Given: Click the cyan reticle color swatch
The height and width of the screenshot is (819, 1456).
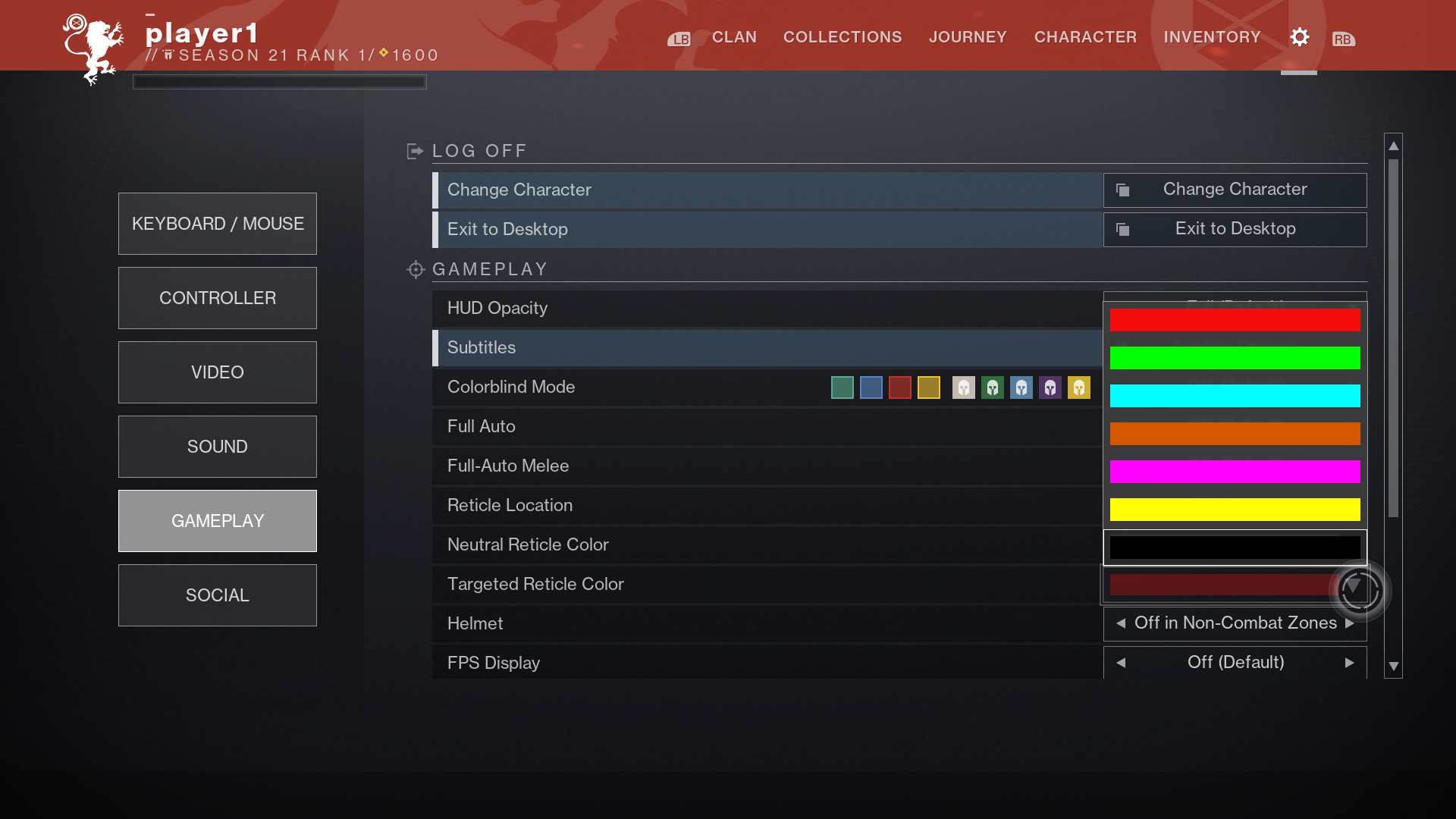Looking at the screenshot, I should [x=1235, y=395].
